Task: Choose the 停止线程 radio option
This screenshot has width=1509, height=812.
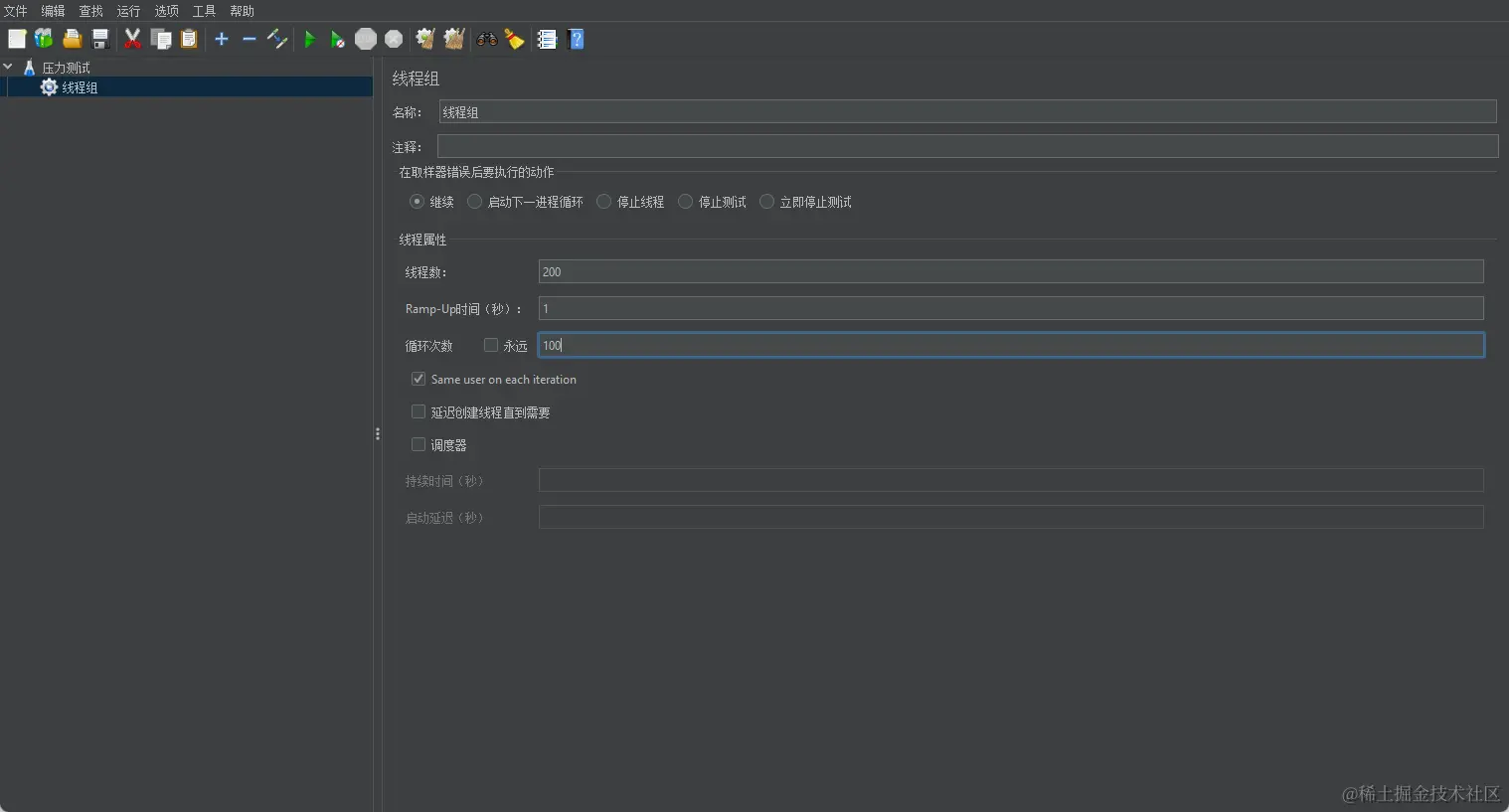Action: point(603,202)
